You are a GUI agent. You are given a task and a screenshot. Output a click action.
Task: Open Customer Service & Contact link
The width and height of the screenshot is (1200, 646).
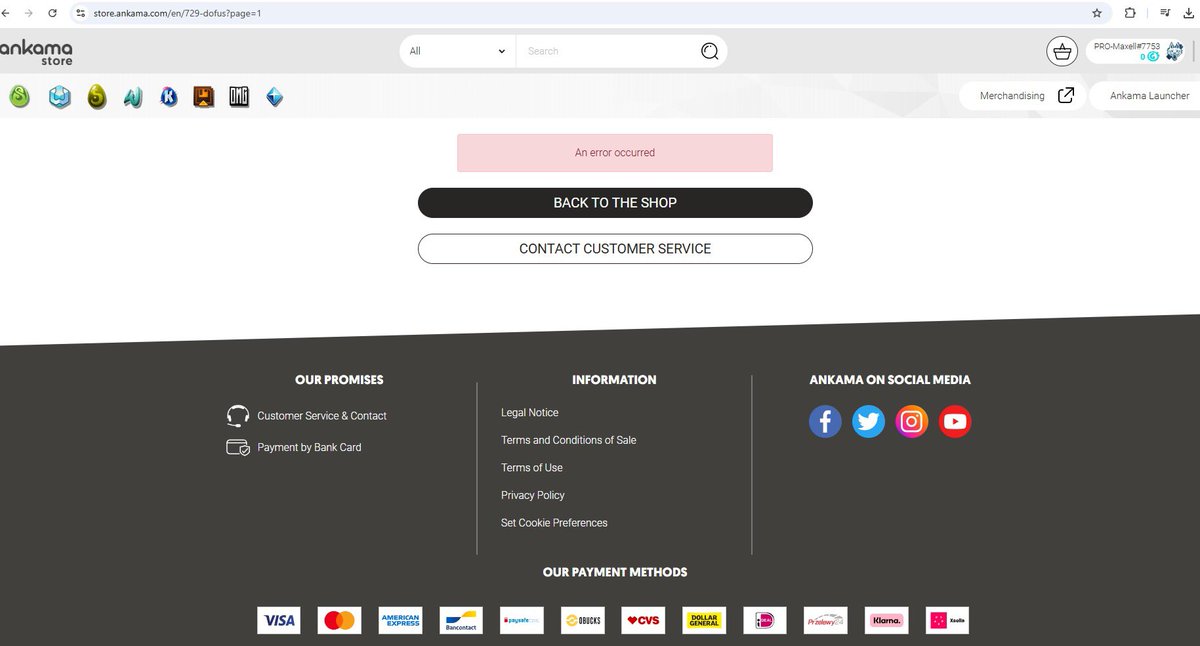(x=322, y=416)
